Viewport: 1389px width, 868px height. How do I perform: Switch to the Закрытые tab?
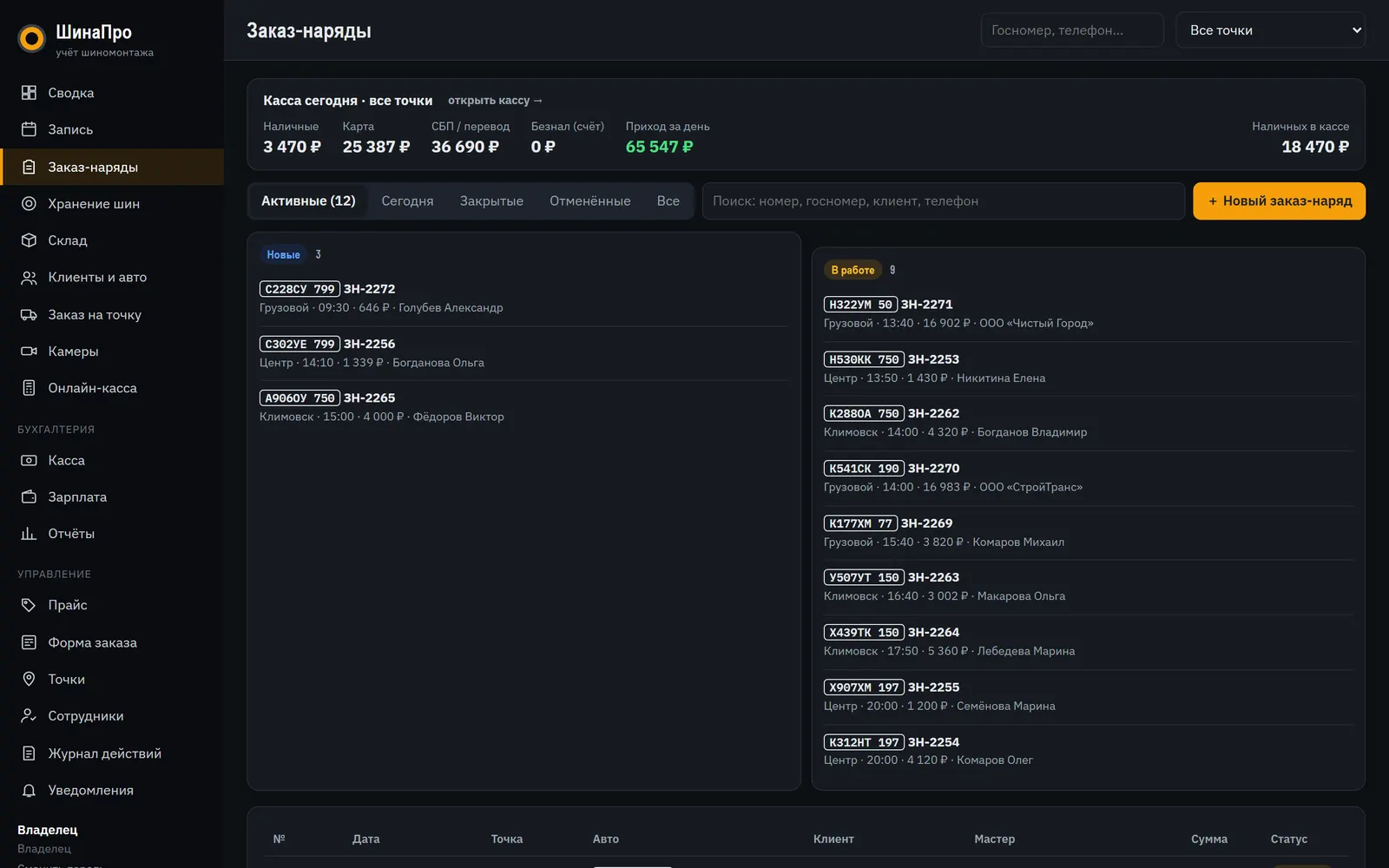tap(491, 201)
